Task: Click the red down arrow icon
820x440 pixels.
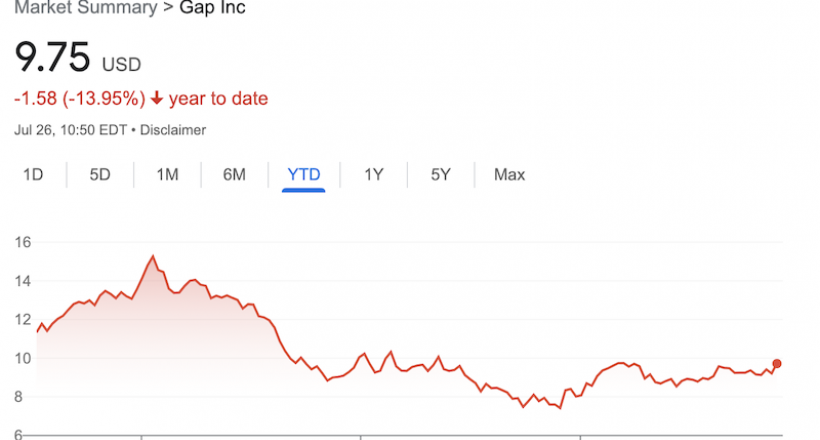Action: tap(157, 98)
